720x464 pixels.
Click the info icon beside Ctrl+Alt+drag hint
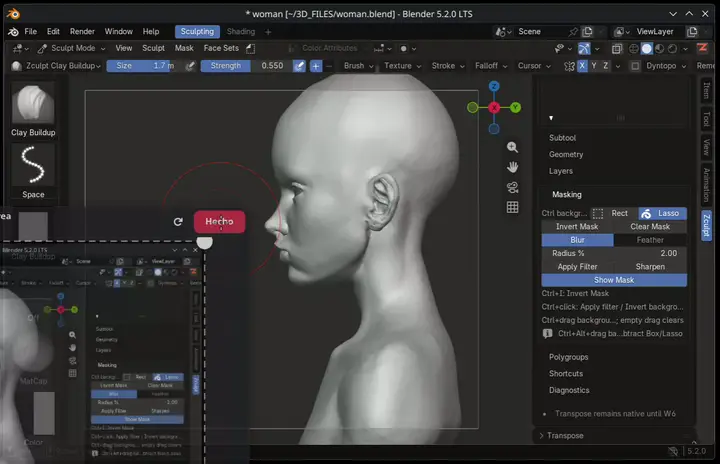click(x=547, y=334)
